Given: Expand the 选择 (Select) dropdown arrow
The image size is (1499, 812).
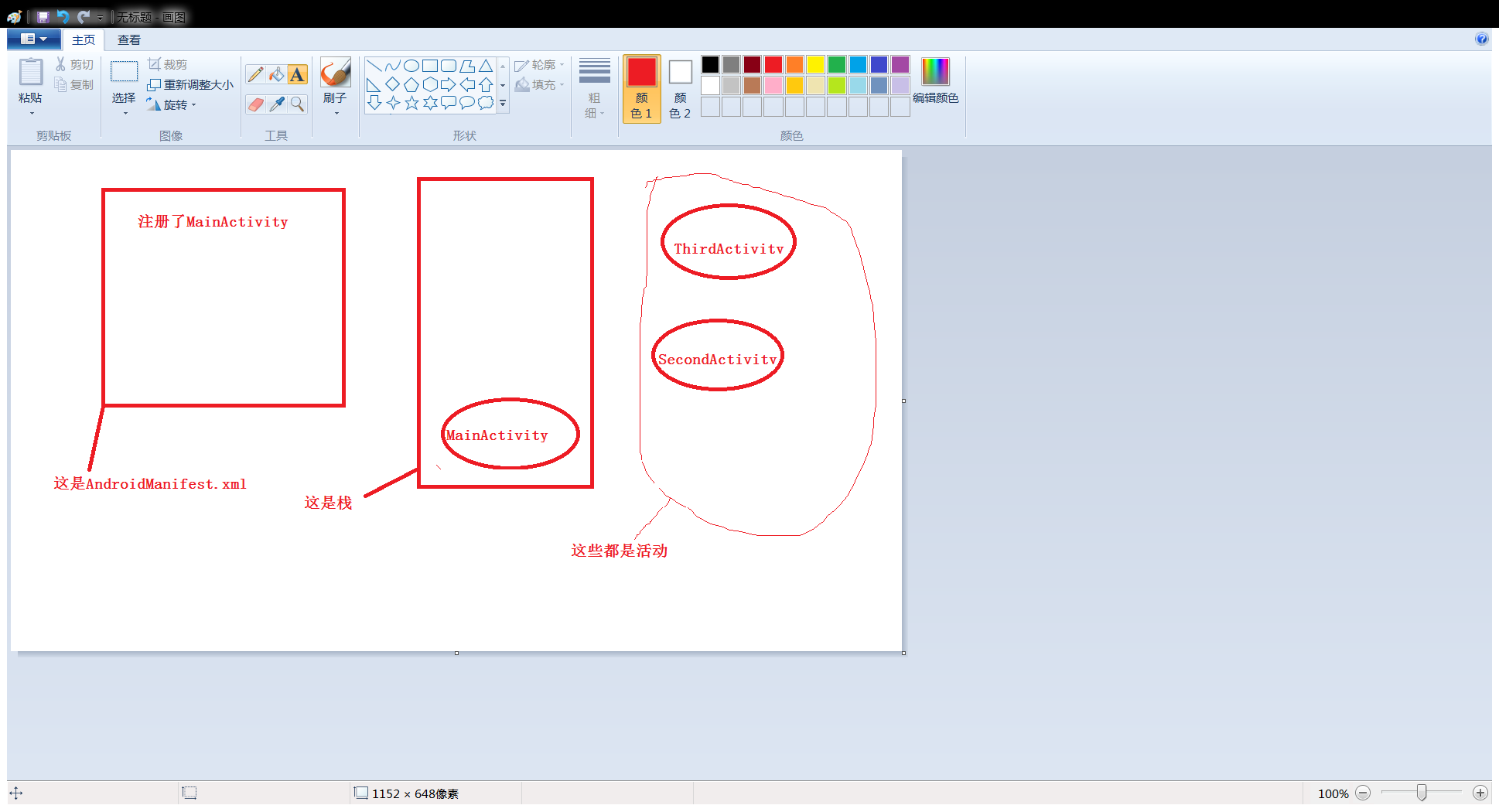Looking at the screenshot, I should (x=125, y=114).
